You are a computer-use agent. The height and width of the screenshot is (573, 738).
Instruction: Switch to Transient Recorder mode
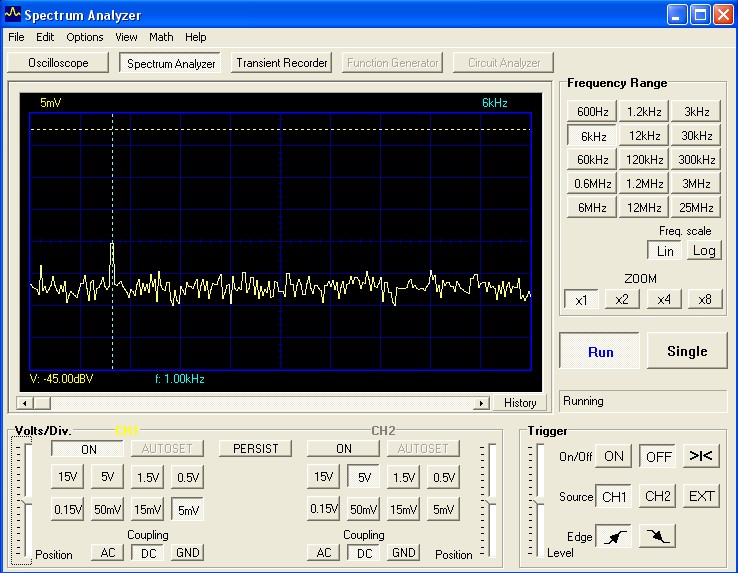click(281, 63)
